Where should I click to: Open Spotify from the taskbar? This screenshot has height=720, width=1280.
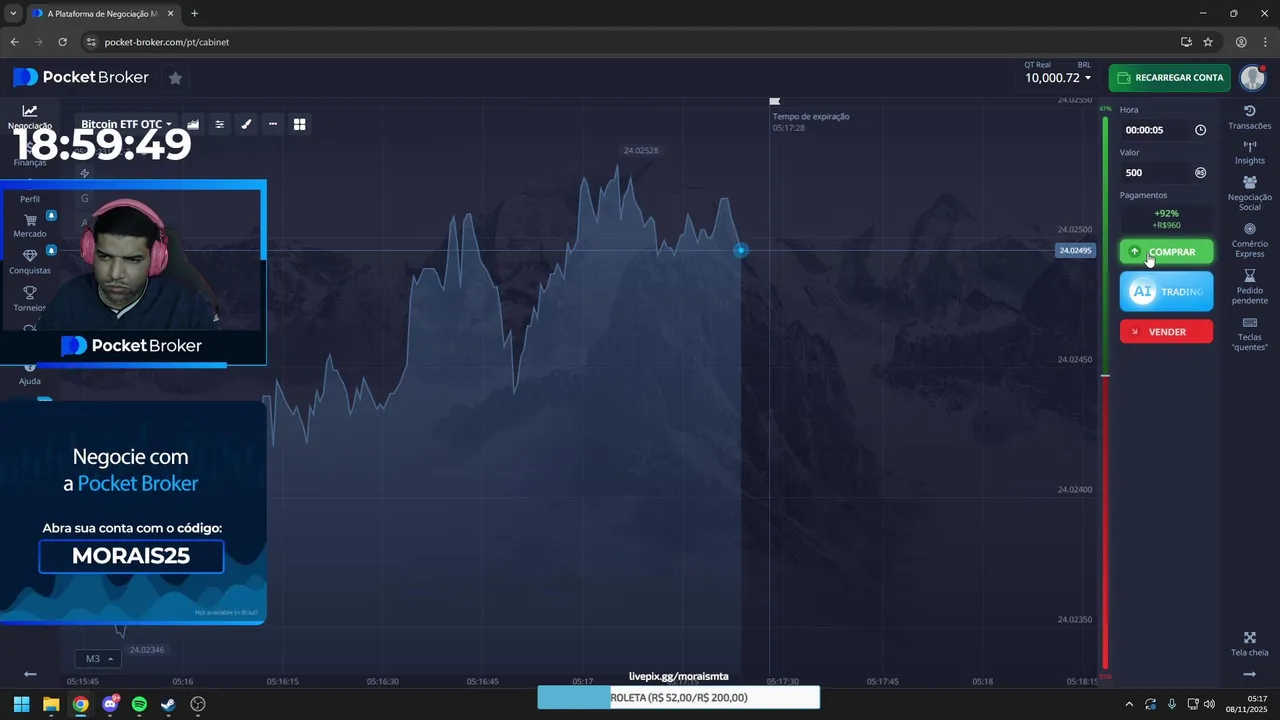(139, 704)
